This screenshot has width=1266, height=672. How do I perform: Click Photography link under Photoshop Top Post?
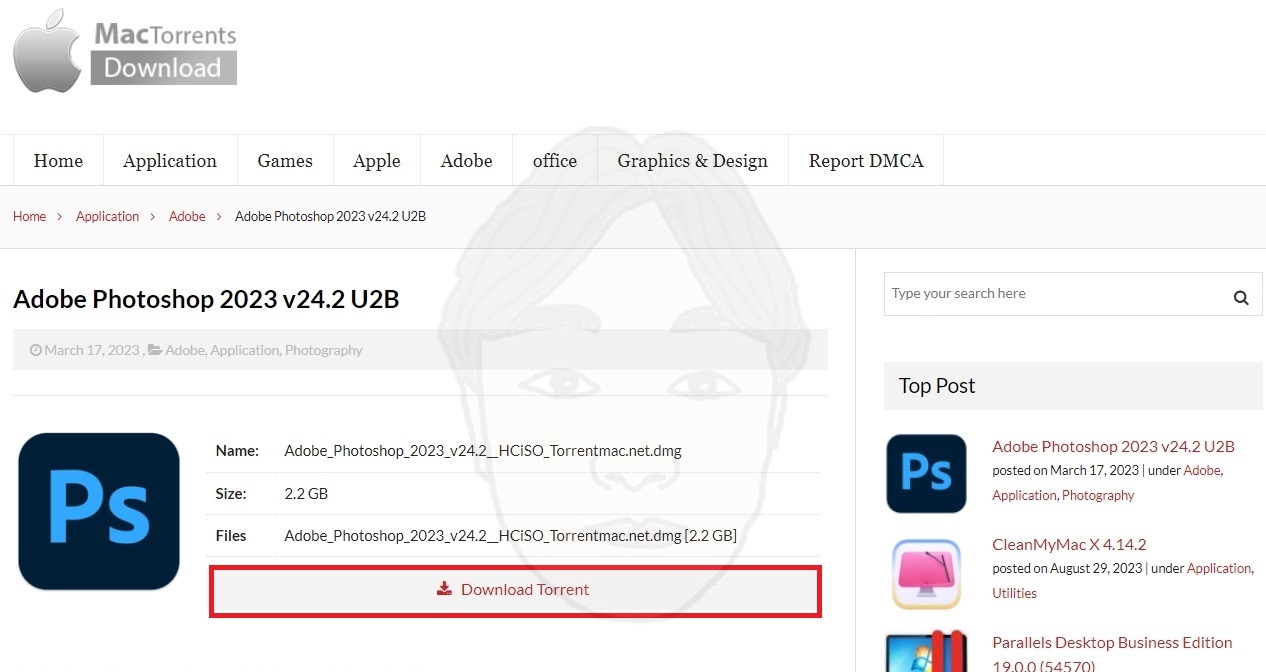(x=1098, y=495)
